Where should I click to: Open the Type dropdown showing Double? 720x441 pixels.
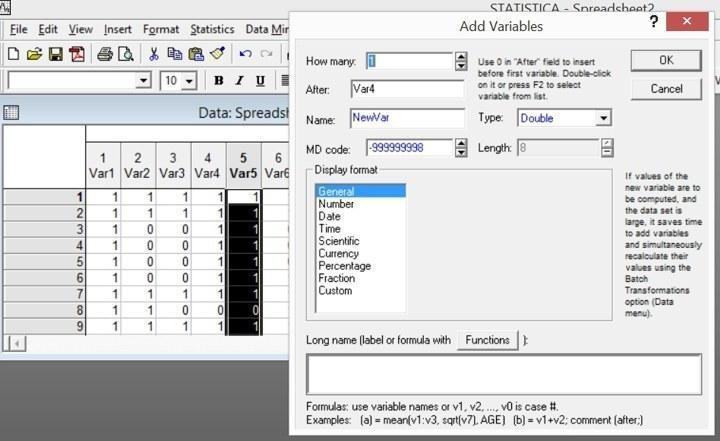click(564, 118)
